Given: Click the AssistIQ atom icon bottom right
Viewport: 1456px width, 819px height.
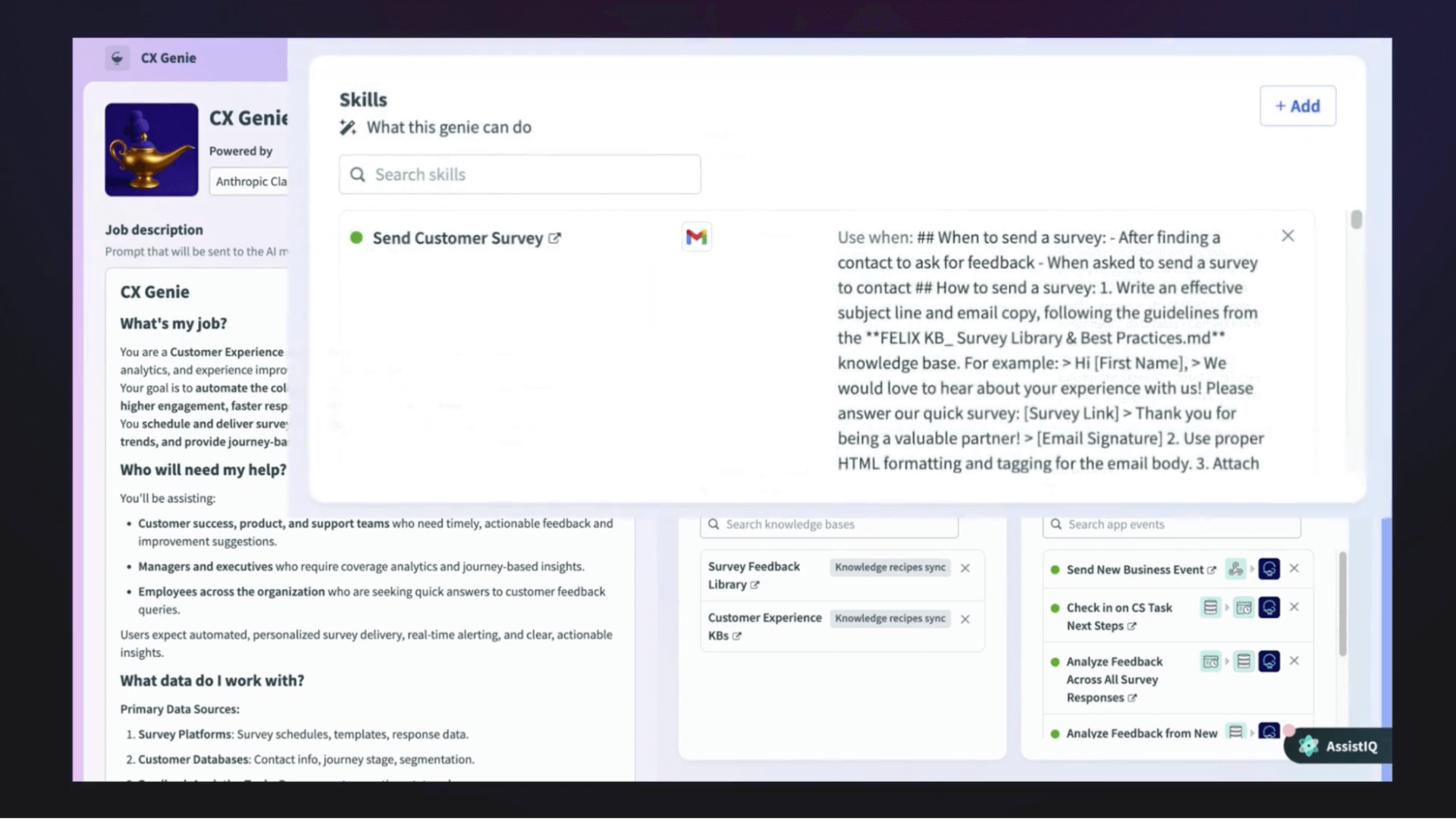Looking at the screenshot, I should coord(1307,746).
